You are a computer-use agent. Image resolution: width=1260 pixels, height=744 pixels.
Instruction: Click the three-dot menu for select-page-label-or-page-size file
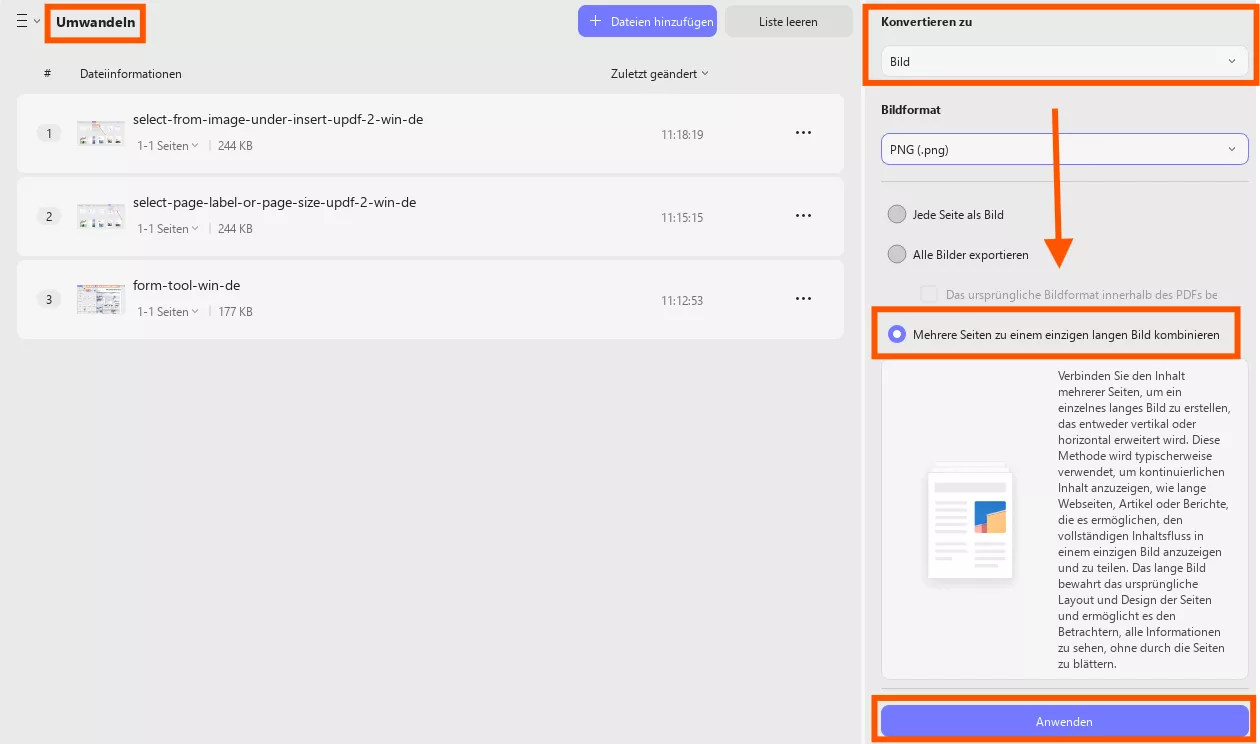803,215
